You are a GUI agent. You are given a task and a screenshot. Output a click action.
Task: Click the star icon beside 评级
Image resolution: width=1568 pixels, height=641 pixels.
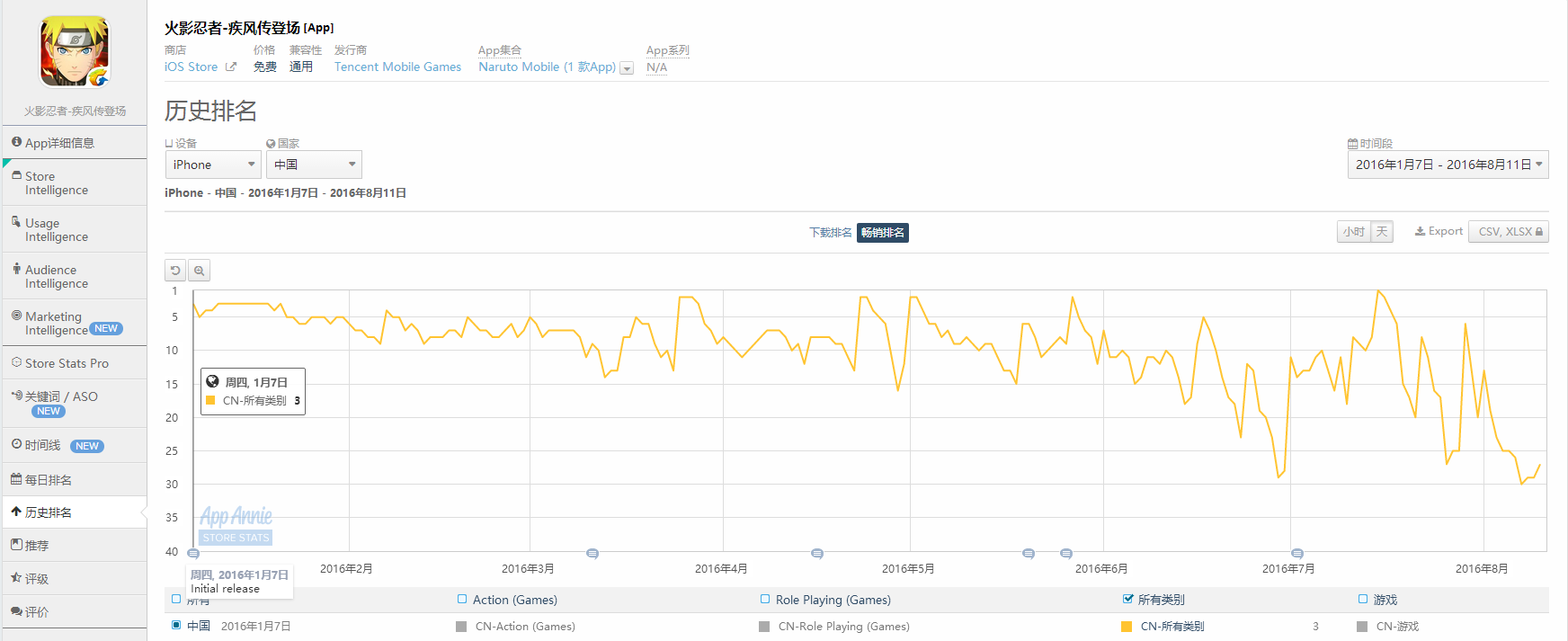pos(16,578)
